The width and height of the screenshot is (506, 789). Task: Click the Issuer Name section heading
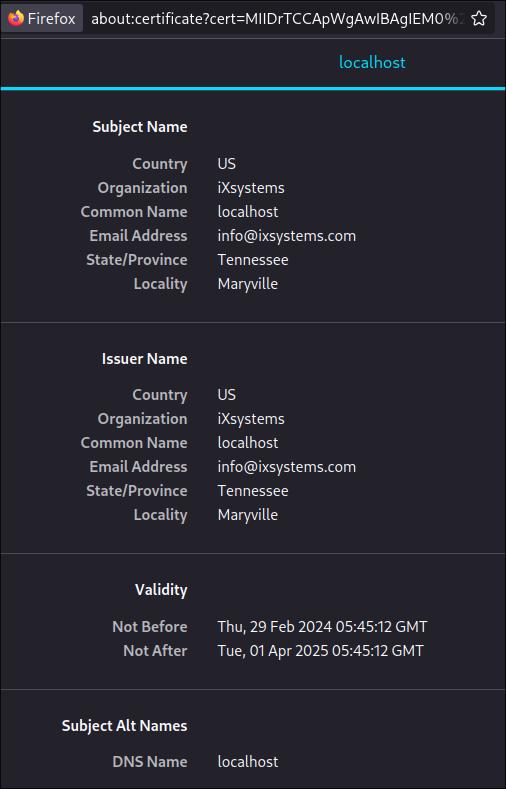point(144,359)
